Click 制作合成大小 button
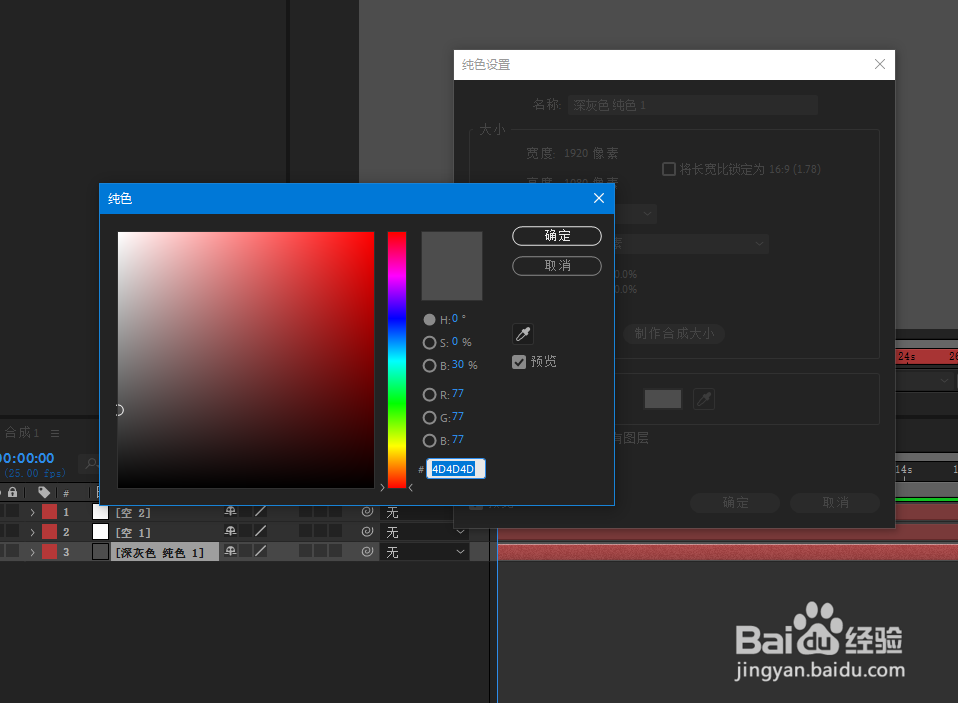Screen dimensions: 958x703 [674, 333]
